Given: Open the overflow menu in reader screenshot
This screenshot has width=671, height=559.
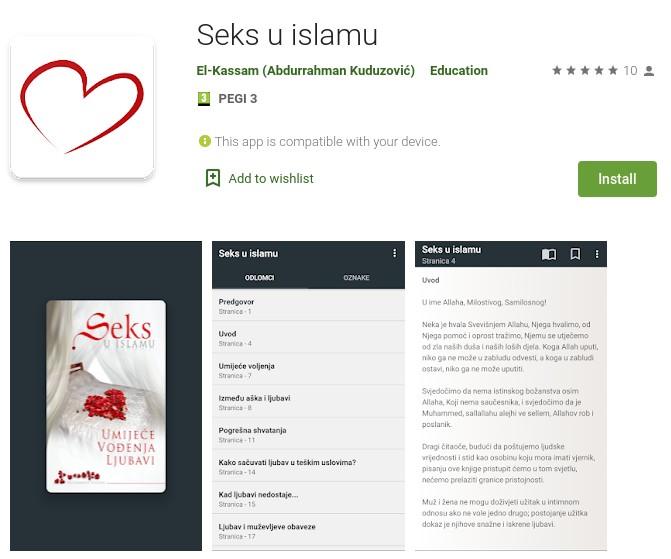Looking at the screenshot, I should pos(597,254).
